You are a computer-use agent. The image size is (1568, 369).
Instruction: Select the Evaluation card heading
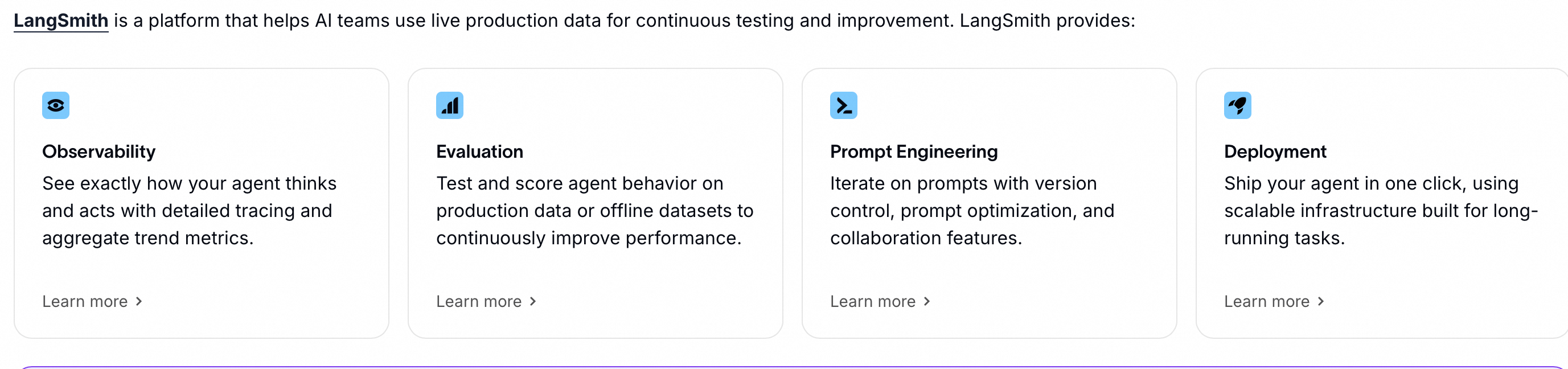click(479, 151)
